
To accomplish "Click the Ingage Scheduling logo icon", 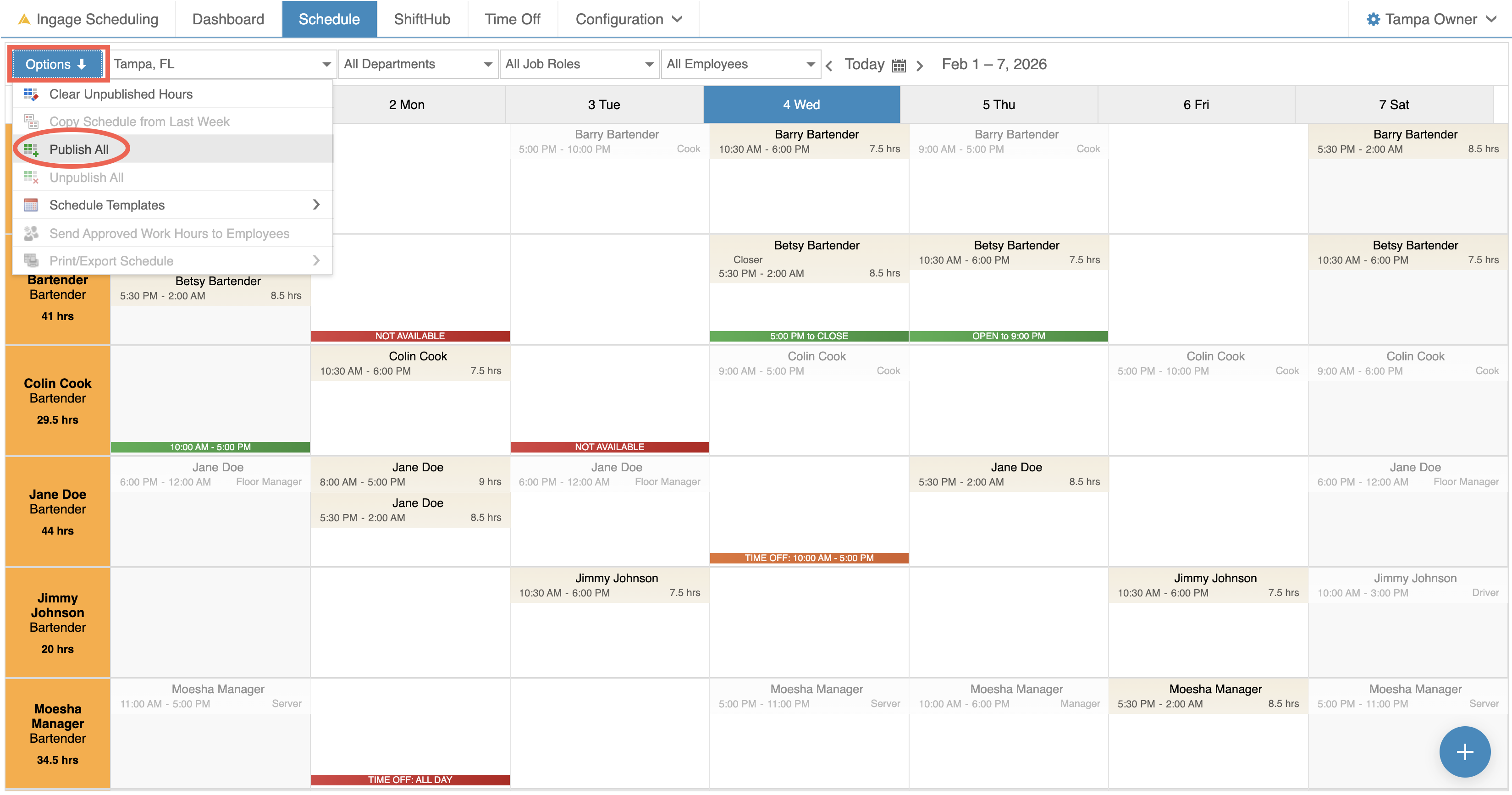I will click(24, 19).
